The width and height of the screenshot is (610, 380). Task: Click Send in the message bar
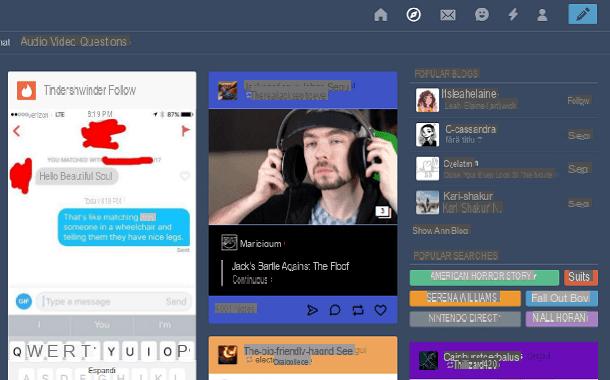176,301
